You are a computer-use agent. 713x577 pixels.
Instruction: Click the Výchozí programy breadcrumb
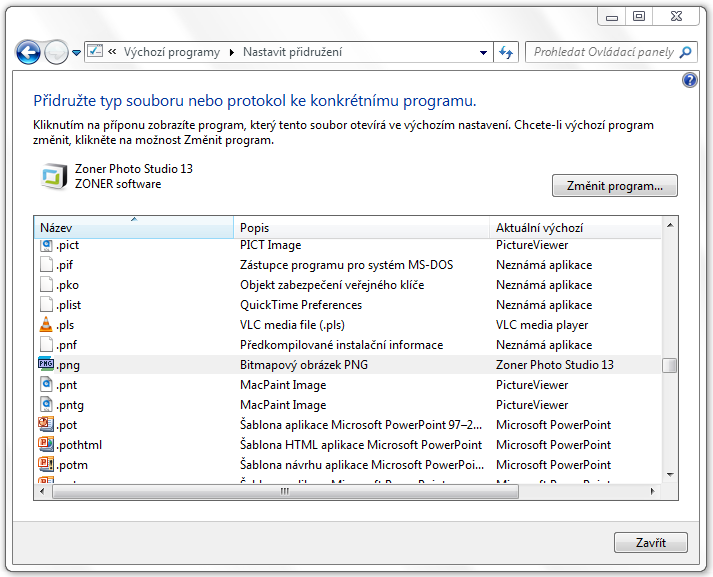(x=171, y=52)
